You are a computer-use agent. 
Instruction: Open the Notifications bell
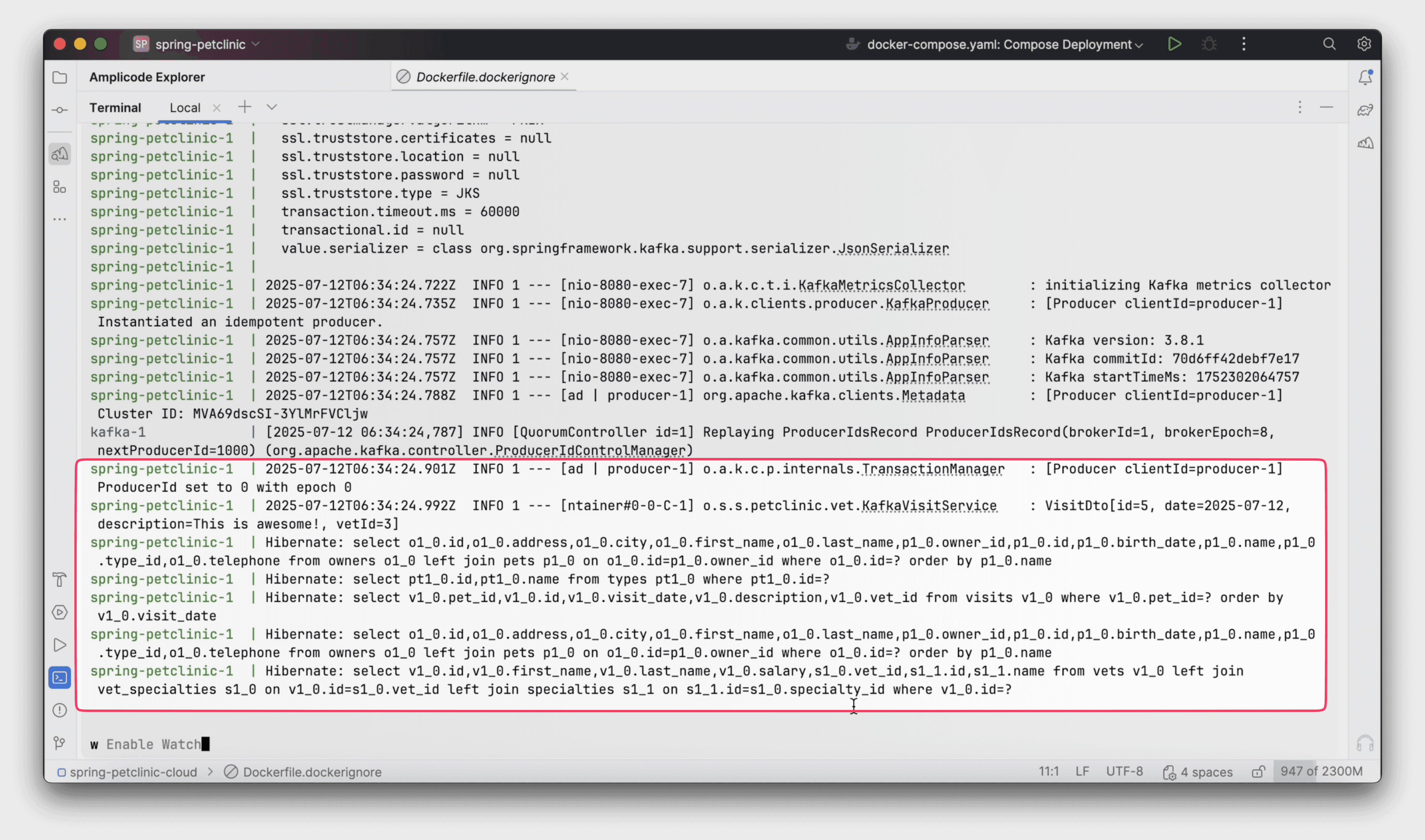click(1365, 77)
